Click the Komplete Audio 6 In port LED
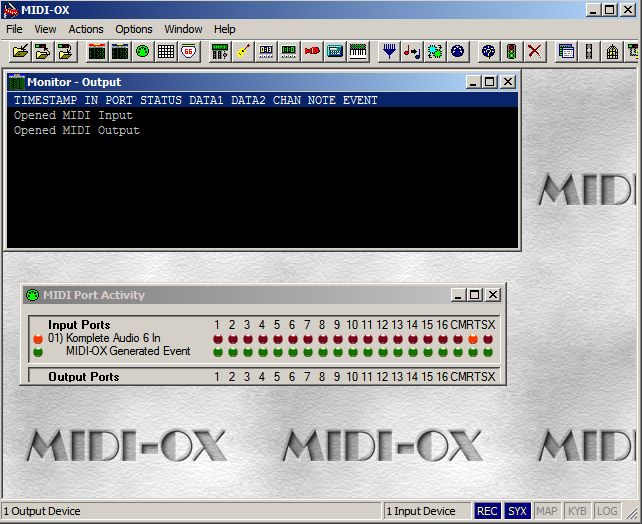Viewport: 642px width, 524px height. (x=38, y=339)
